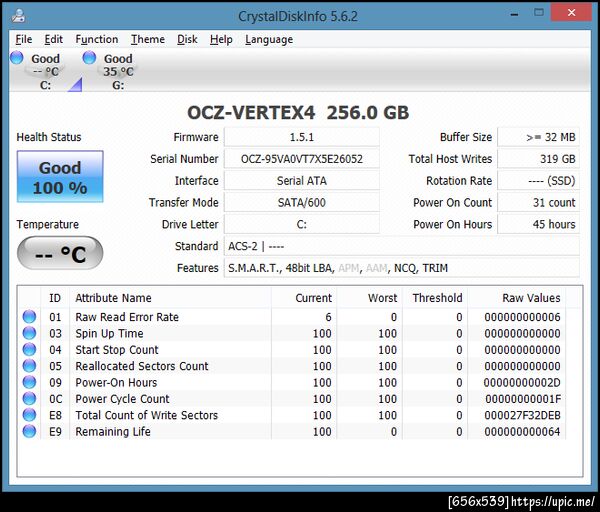Click the CrystalDiskInfo app icon in title bar
Screen dimensions: 600x512
[18, 16]
